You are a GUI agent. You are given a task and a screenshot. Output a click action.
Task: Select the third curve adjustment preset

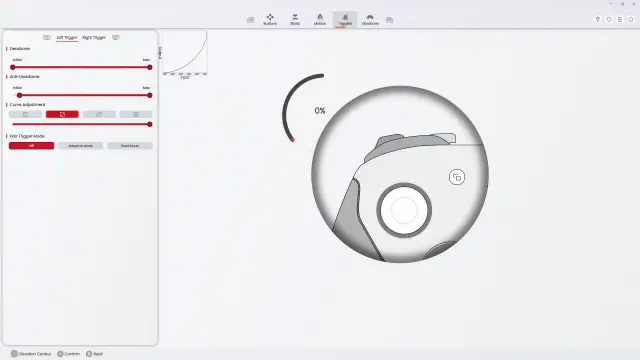coord(99,114)
